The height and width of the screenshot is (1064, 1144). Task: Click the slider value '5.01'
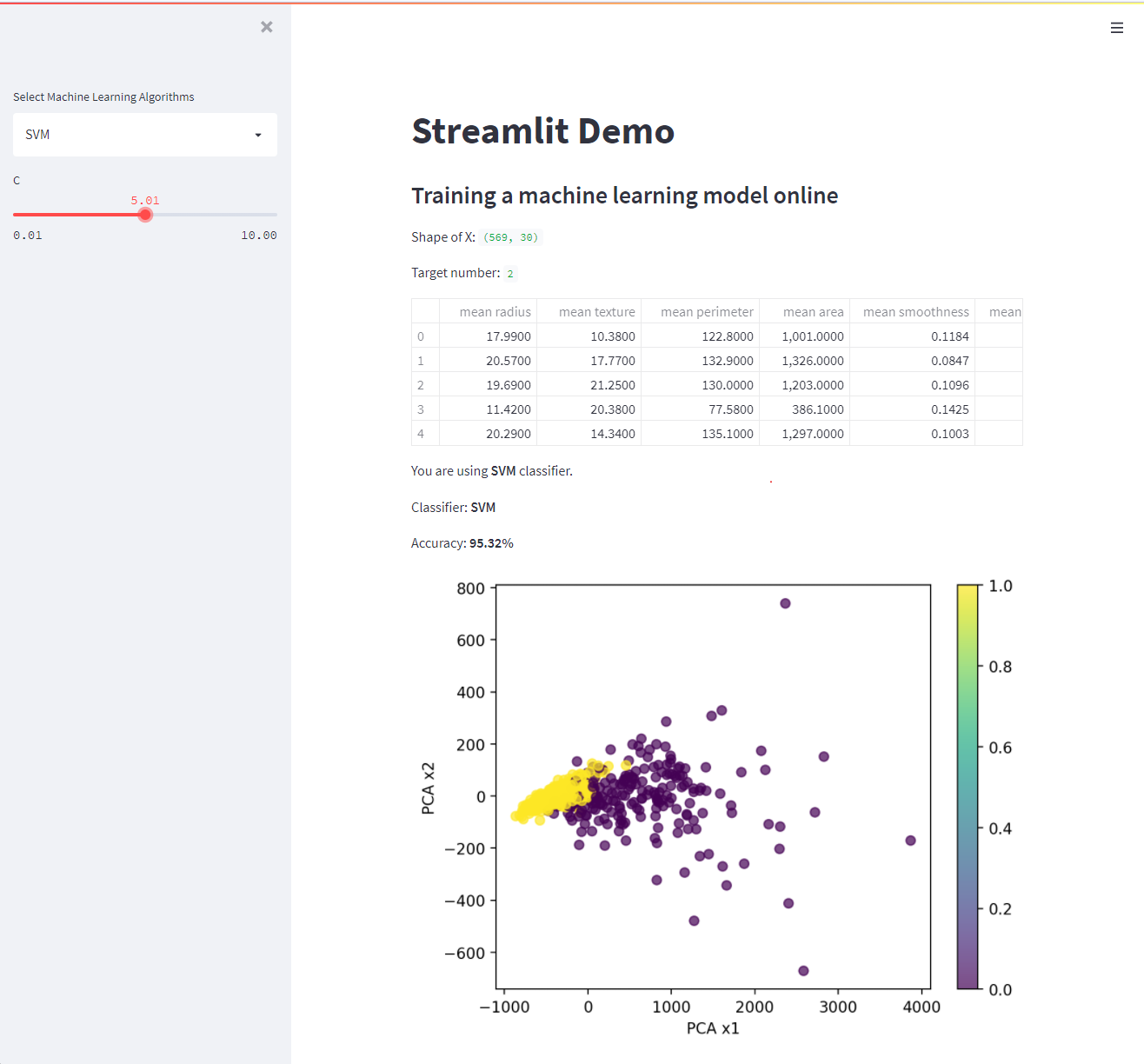(x=145, y=201)
